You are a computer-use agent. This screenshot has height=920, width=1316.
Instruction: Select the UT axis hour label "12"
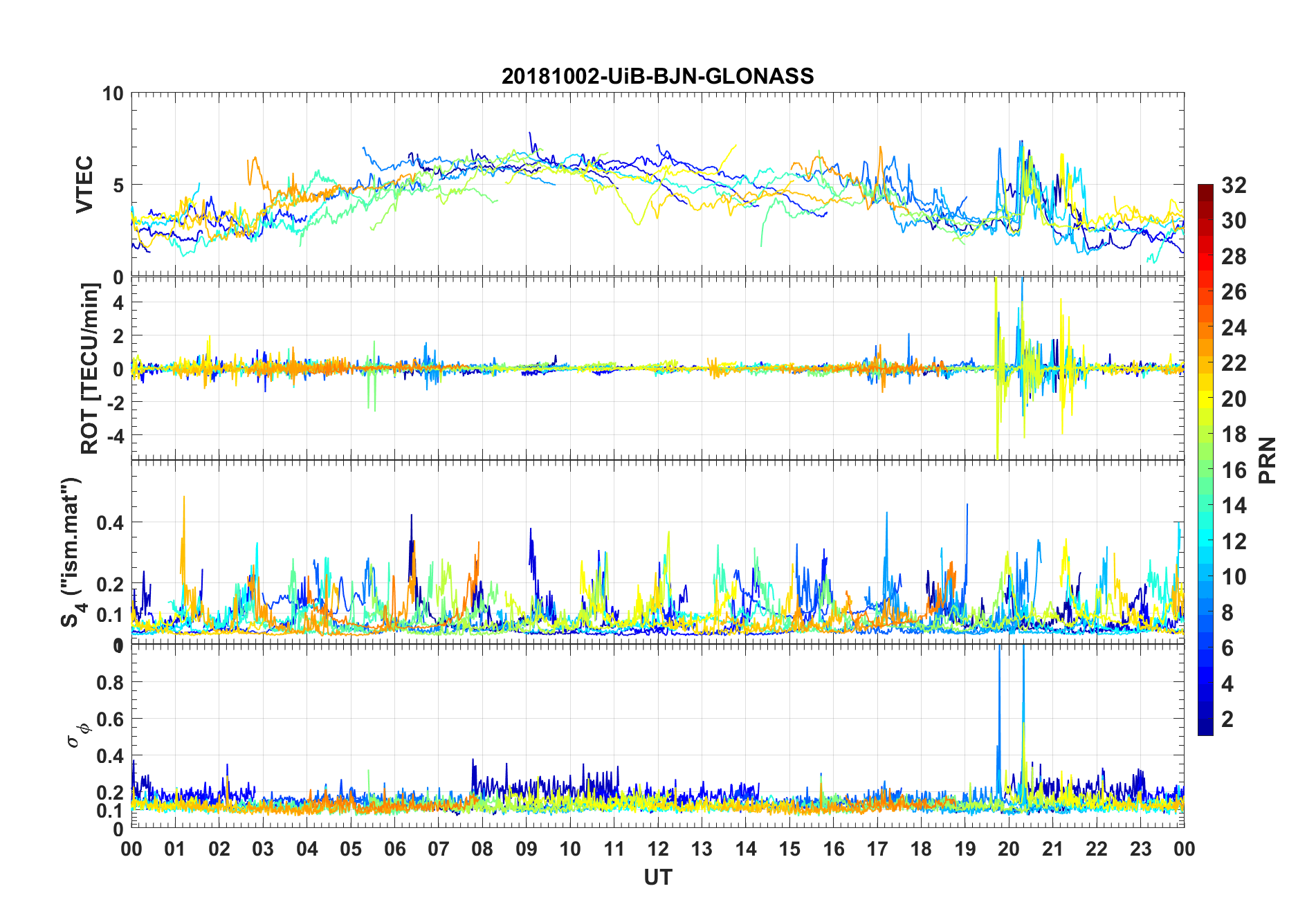(x=658, y=849)
